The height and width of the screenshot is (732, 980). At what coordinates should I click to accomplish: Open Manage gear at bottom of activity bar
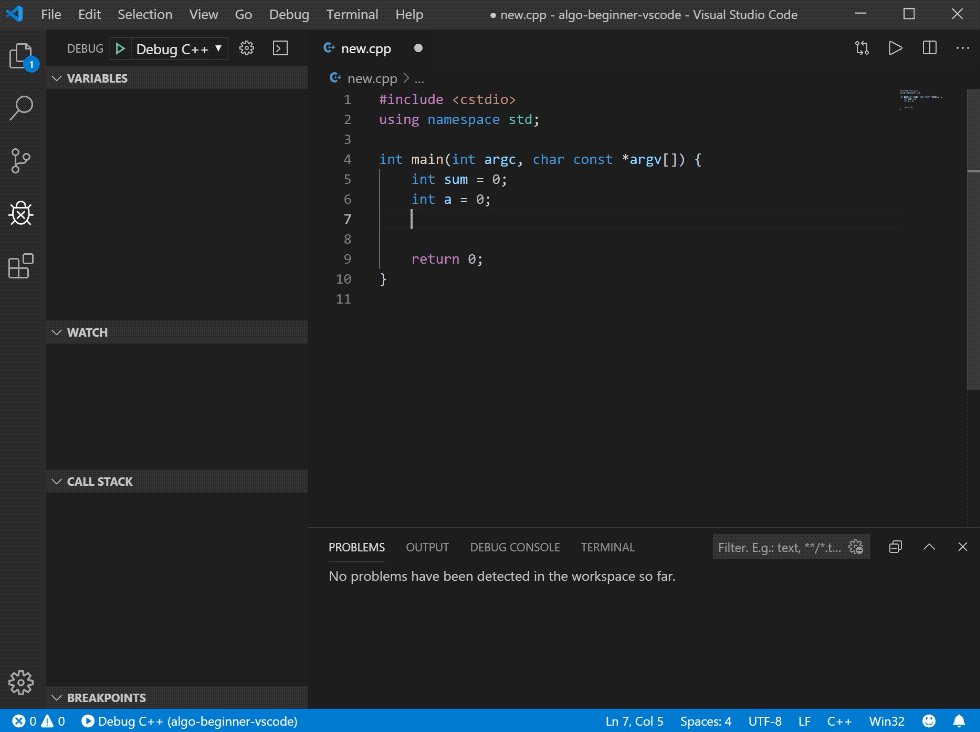click(x=21, y=682)
